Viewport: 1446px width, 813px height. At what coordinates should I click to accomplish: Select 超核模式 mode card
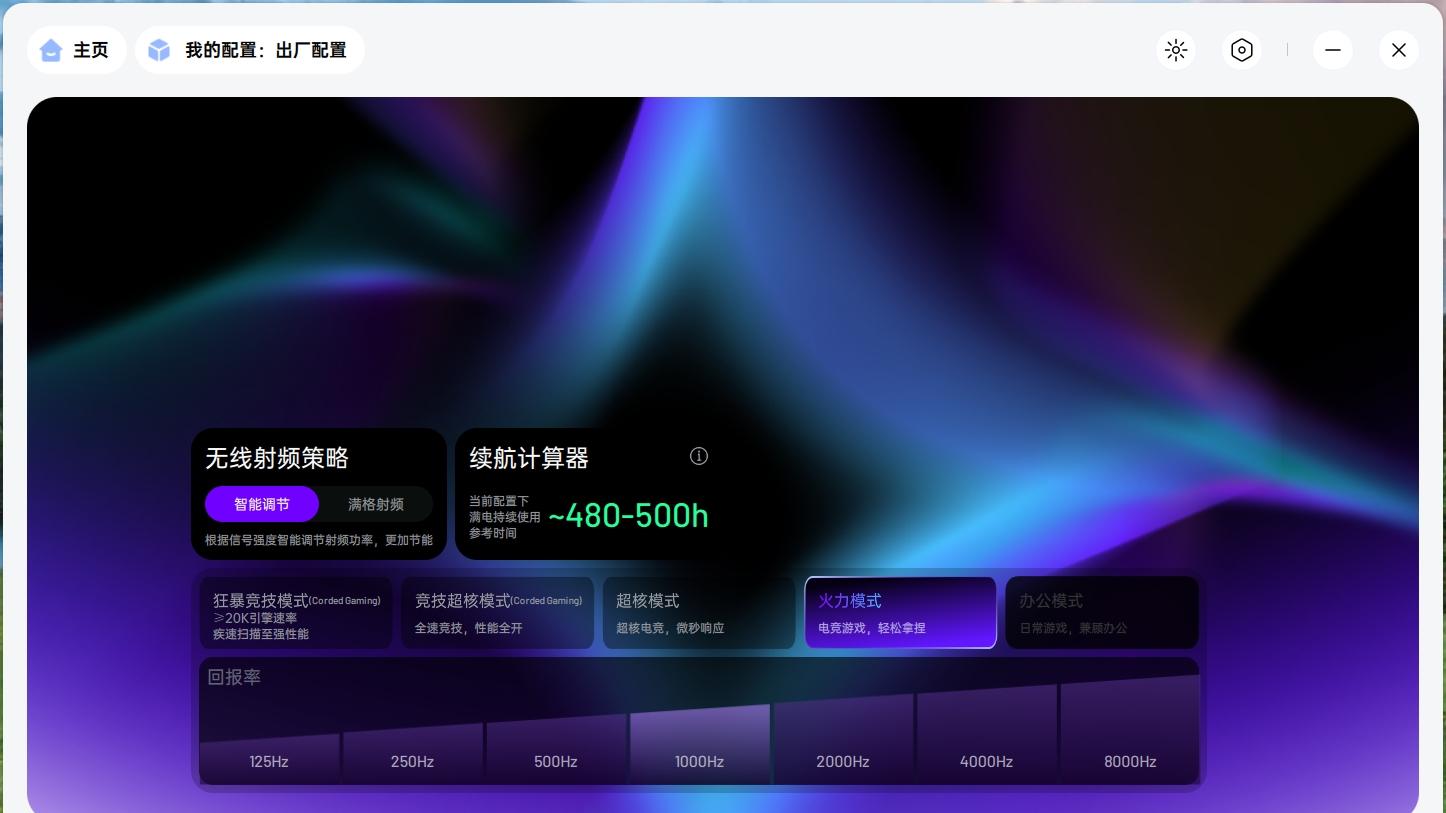(x=698, y=612)
